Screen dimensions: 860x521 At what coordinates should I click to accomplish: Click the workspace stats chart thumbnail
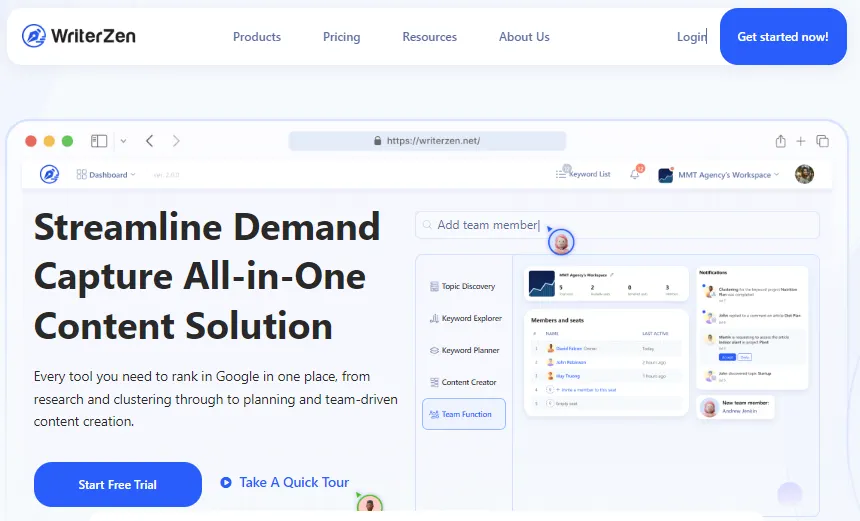tap(542, 284)
